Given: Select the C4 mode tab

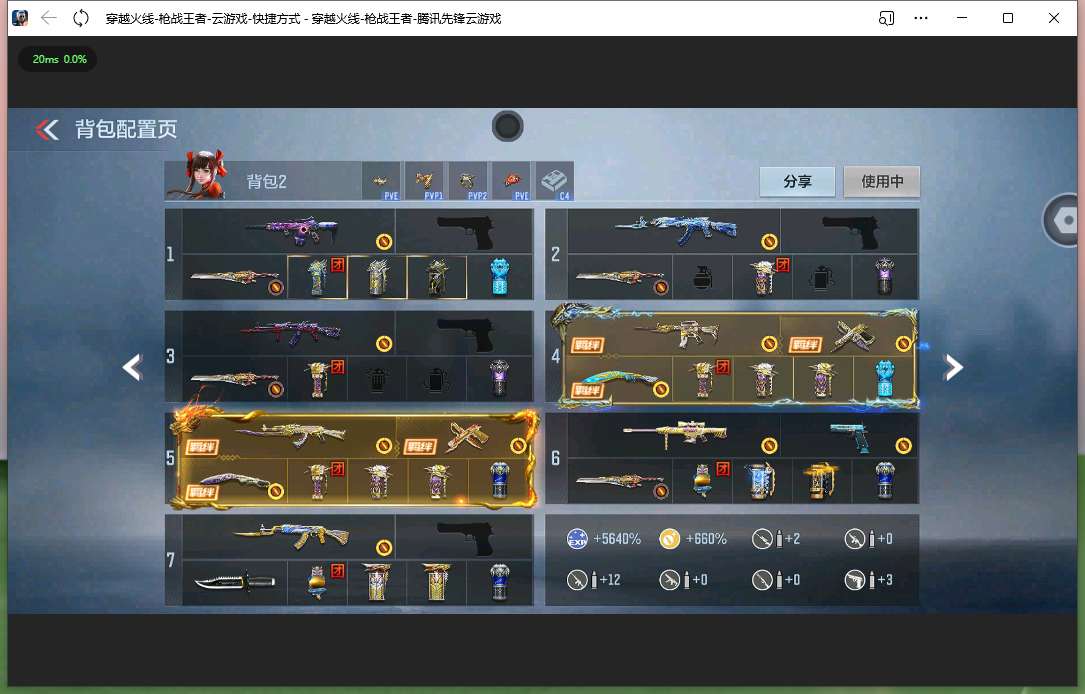Looking at the screenshot, I should pos(554,181).
